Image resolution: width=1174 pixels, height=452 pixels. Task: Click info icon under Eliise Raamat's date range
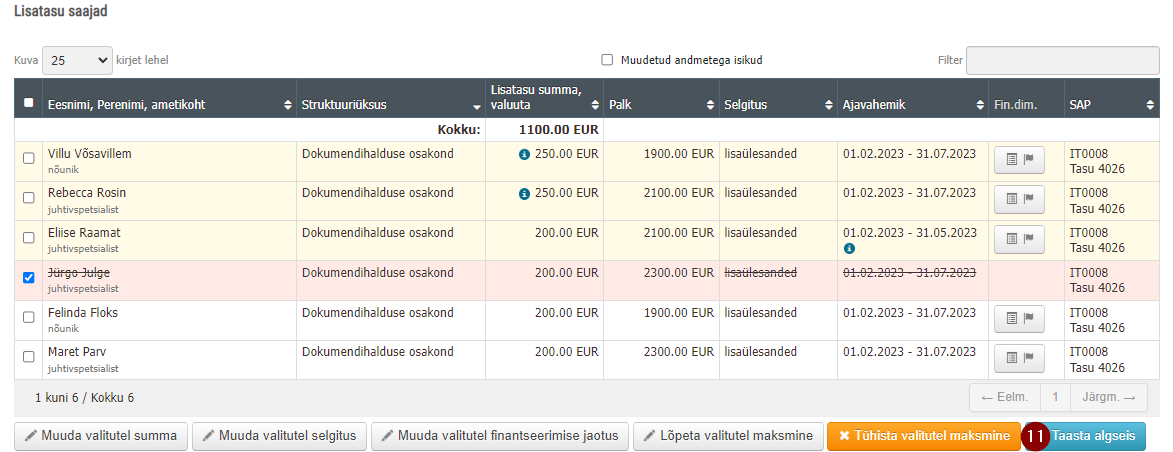point(849,248)
